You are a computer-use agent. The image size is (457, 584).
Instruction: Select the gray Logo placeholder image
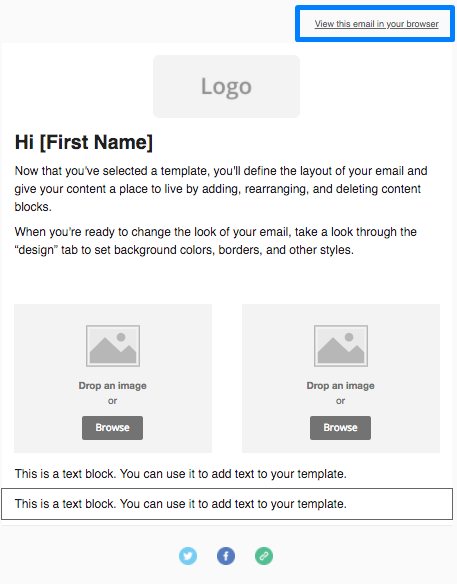pos(226,86)
